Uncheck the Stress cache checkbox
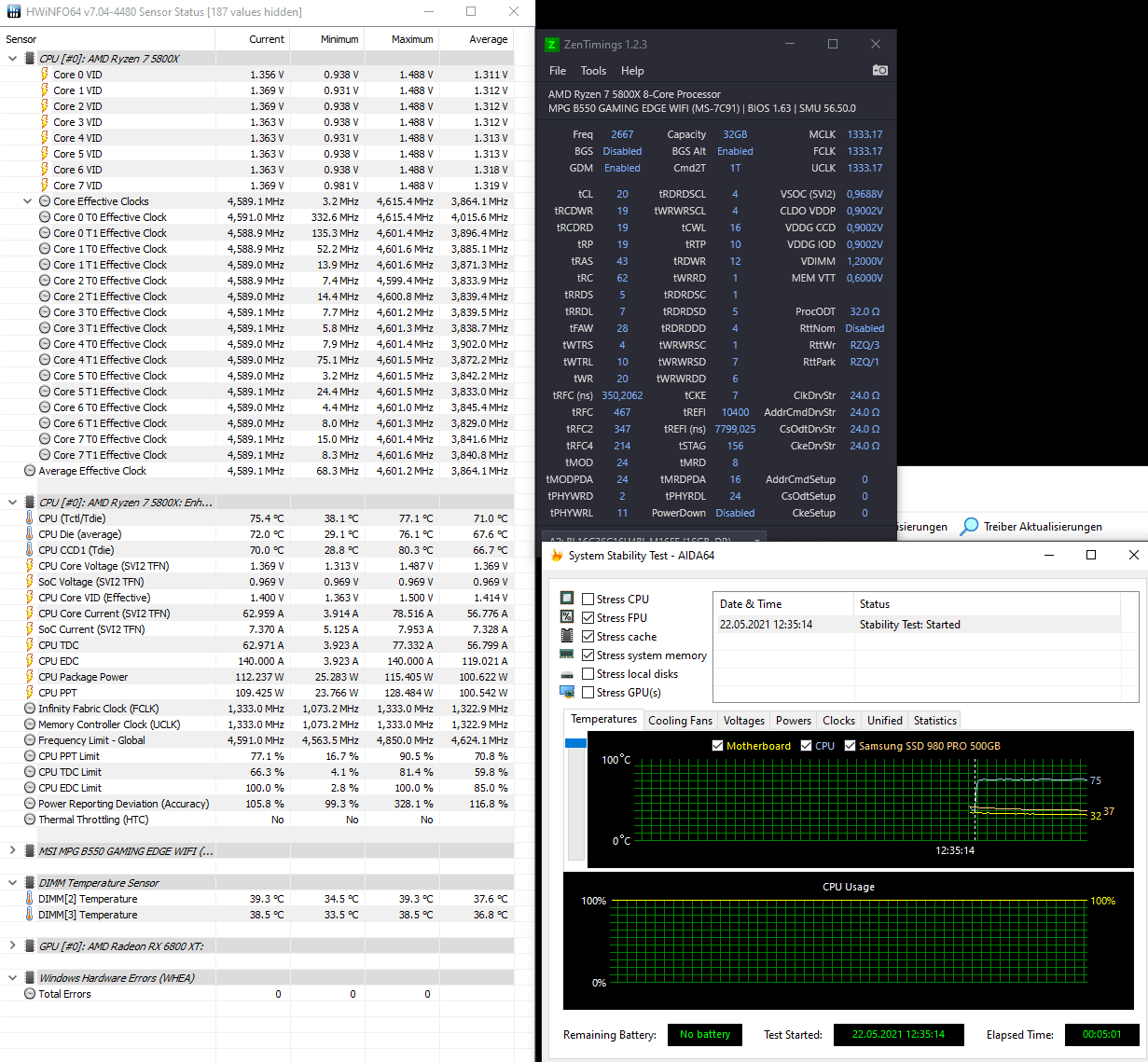Image resolution: width=1148 pixels, height=1062 pixels. [x=588, y=637]
